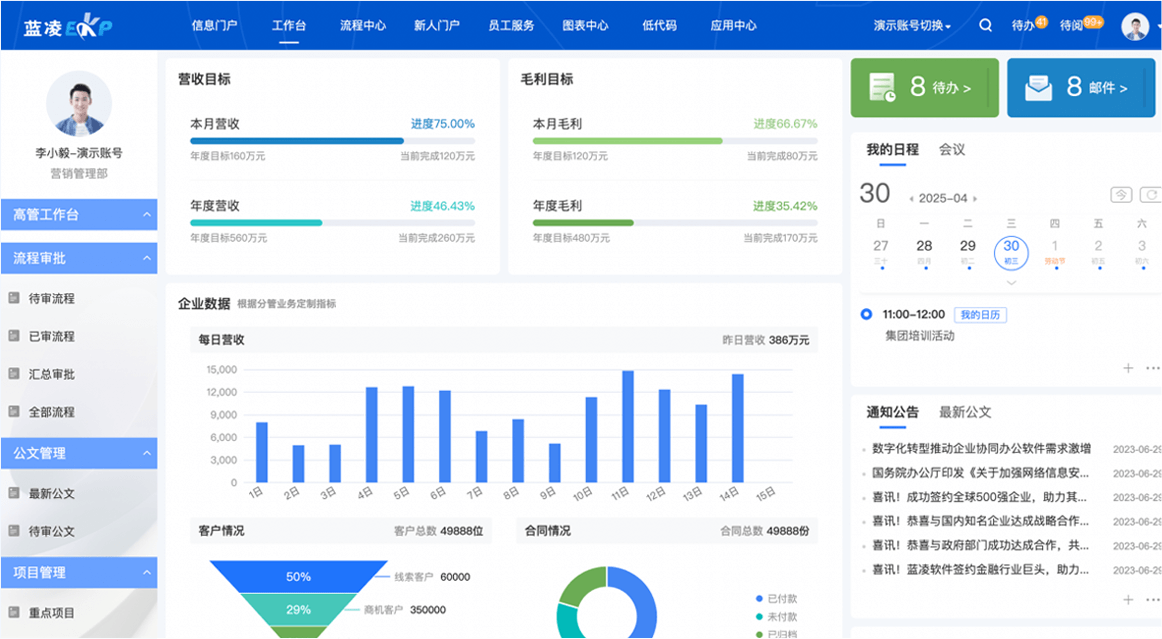
Task: Expand calendar with chevron below date 30
Action: [x=1011, y=283]
